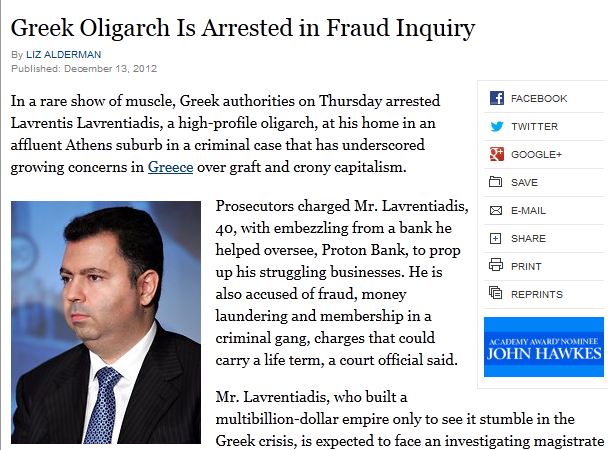
Task: Click the Reprints pages icon
Action: tap(496, 294)
